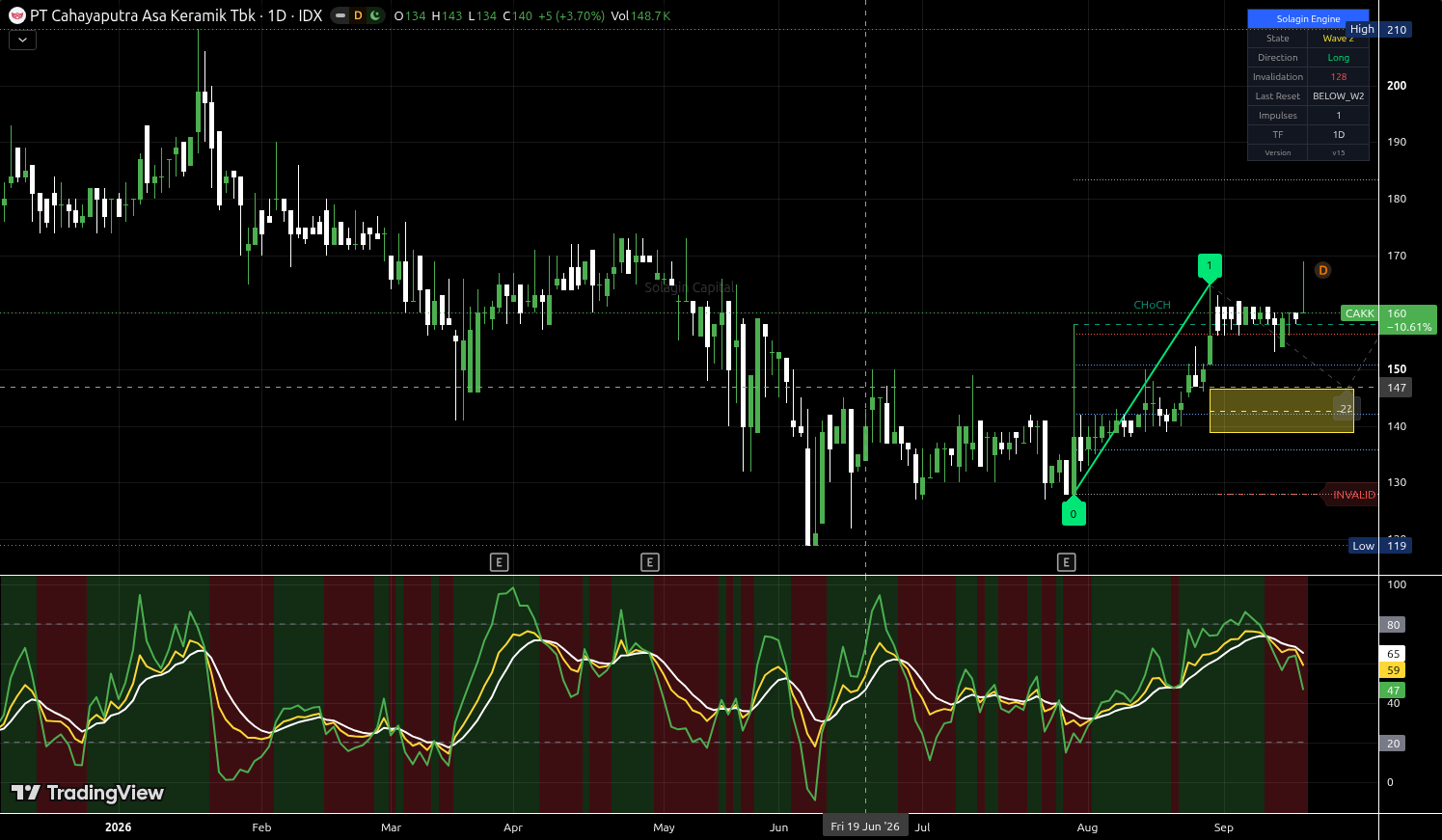Click the 20 level label on oscillator scale

tap(1393, 744)
